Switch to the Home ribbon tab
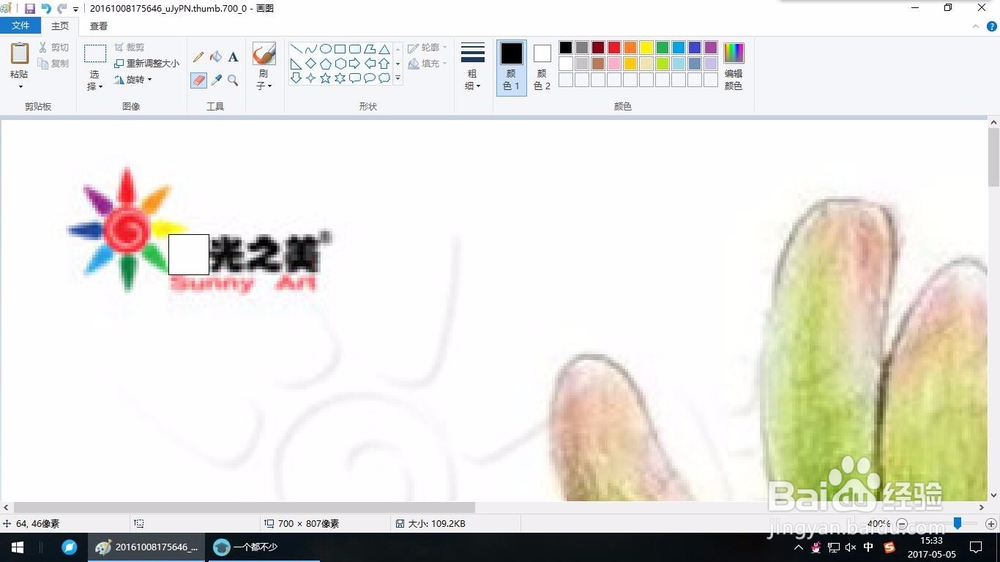 tap(60, 26)
